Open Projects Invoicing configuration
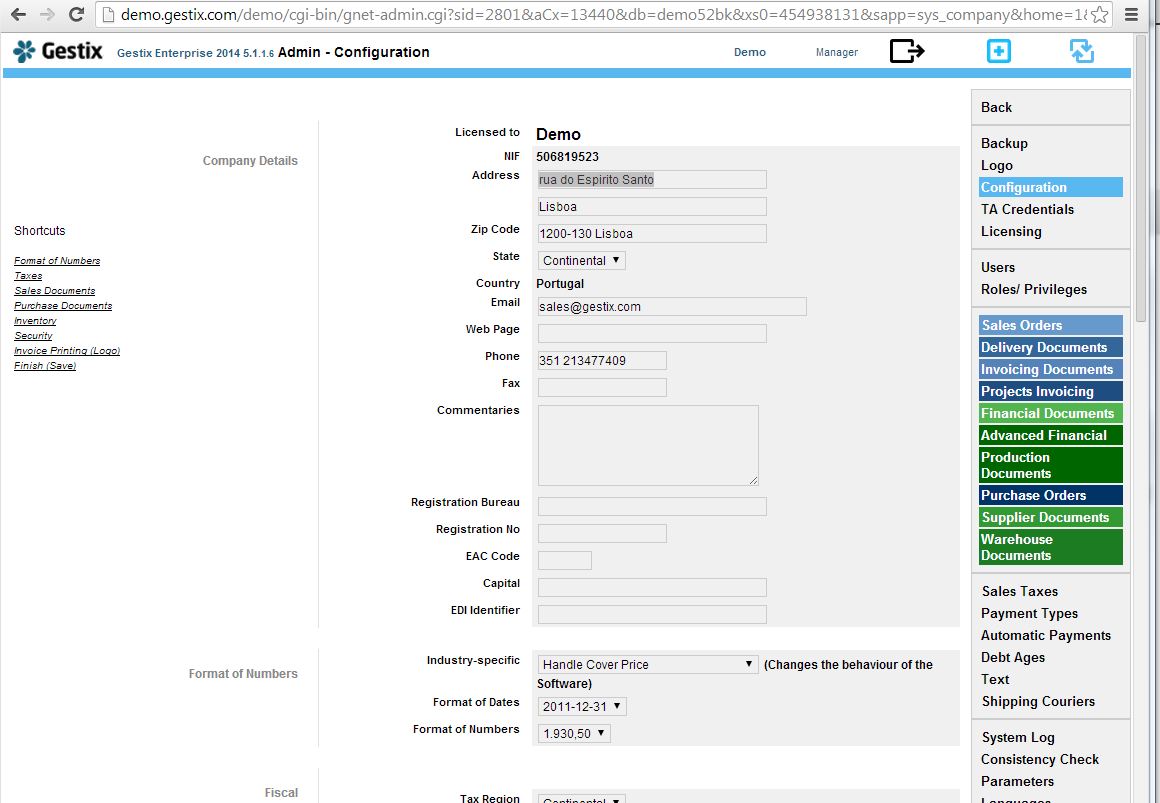This screenshot has width=1160, height=803. click(x=1051, y=392)
